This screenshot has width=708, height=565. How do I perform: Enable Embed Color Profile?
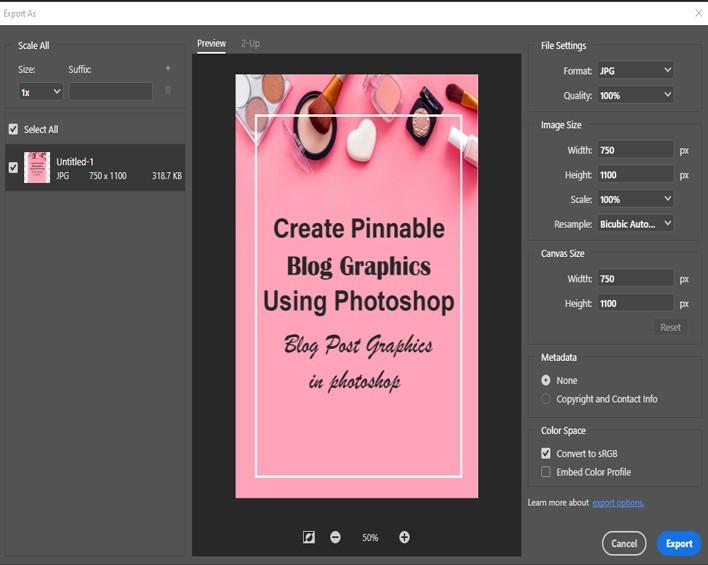tap(545, 472)
